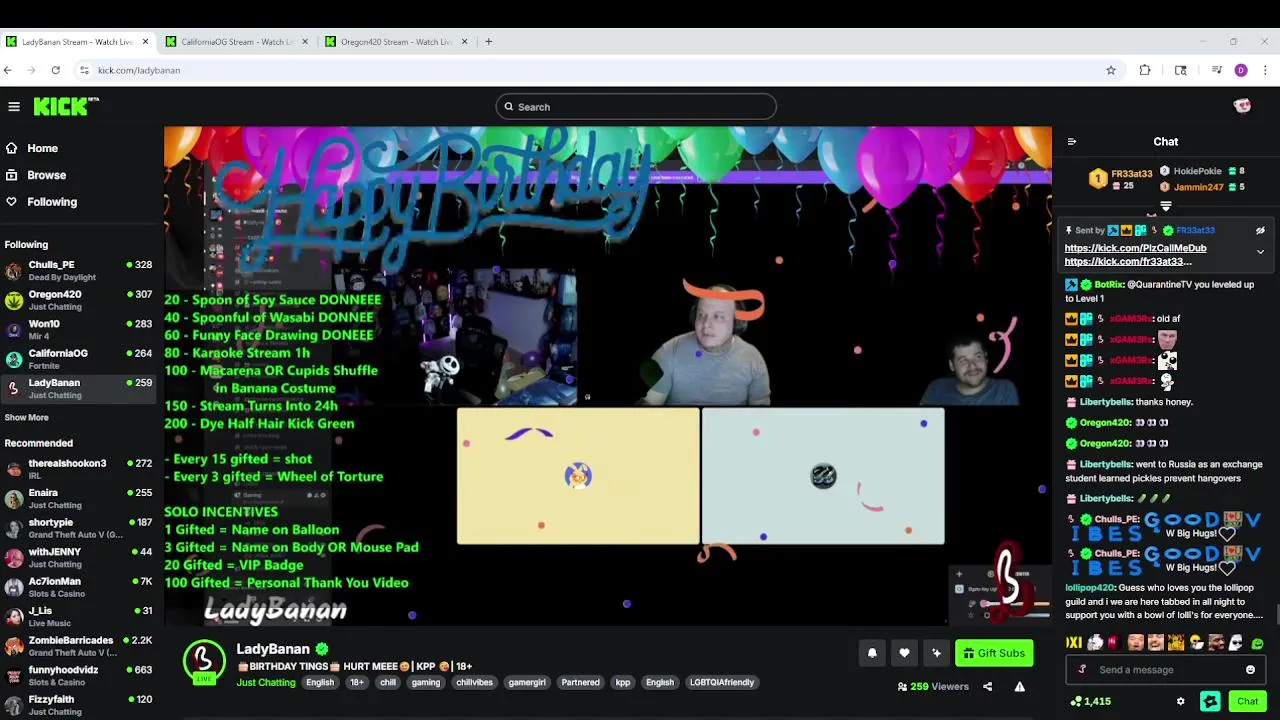The height and width of the screenshot is (720, 1280).
Task: Open Chrome three-dot menu
Action: point(1265,70)
